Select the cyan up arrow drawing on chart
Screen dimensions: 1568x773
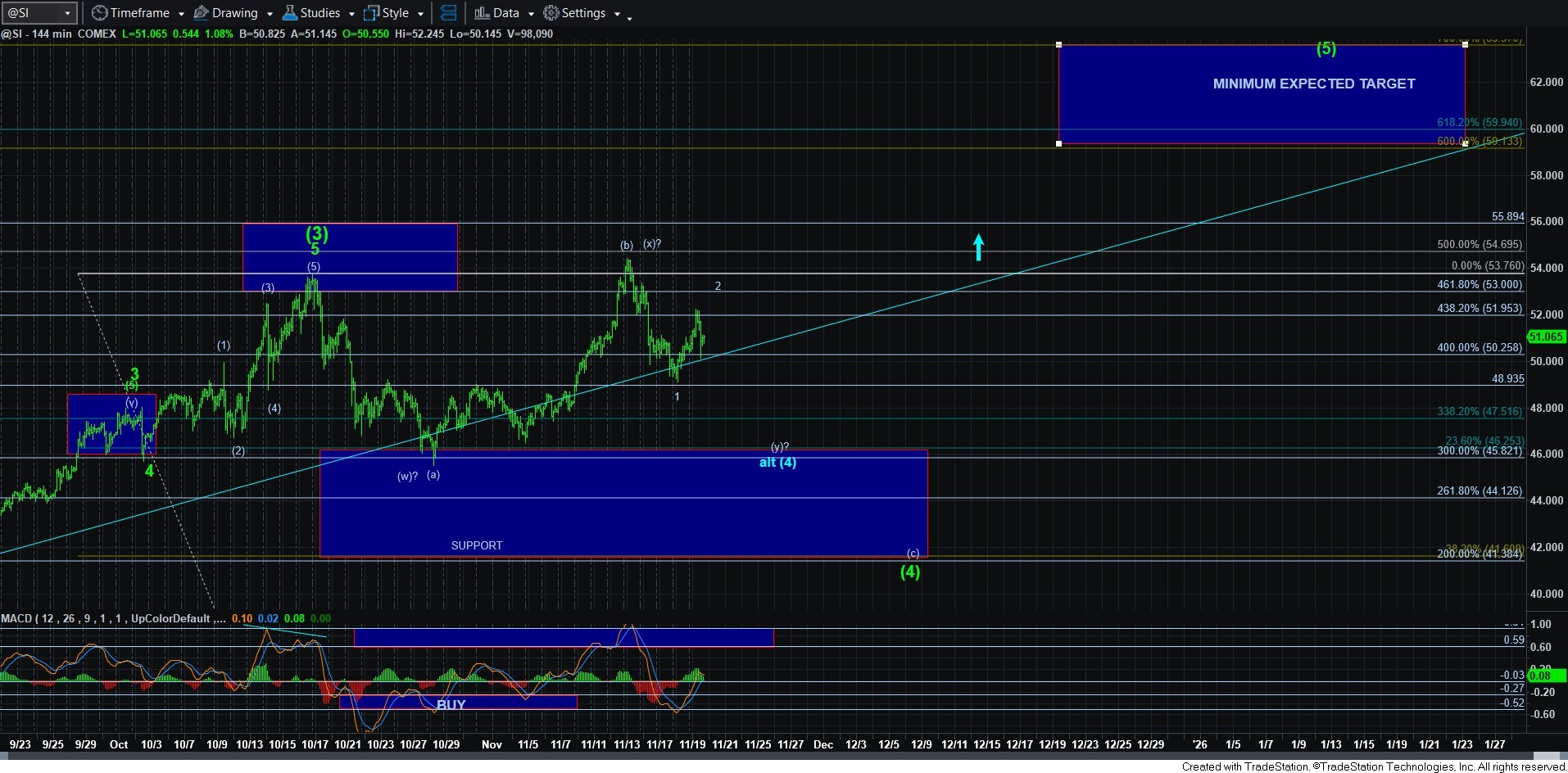click(978, 247)
